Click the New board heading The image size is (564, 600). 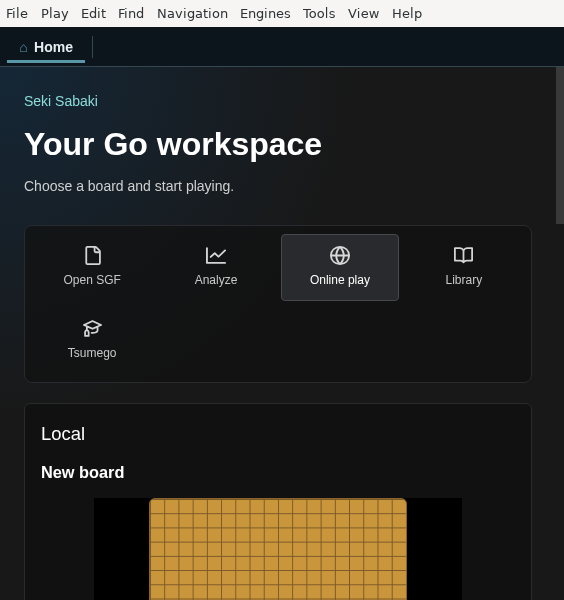(x=83, y=473)
